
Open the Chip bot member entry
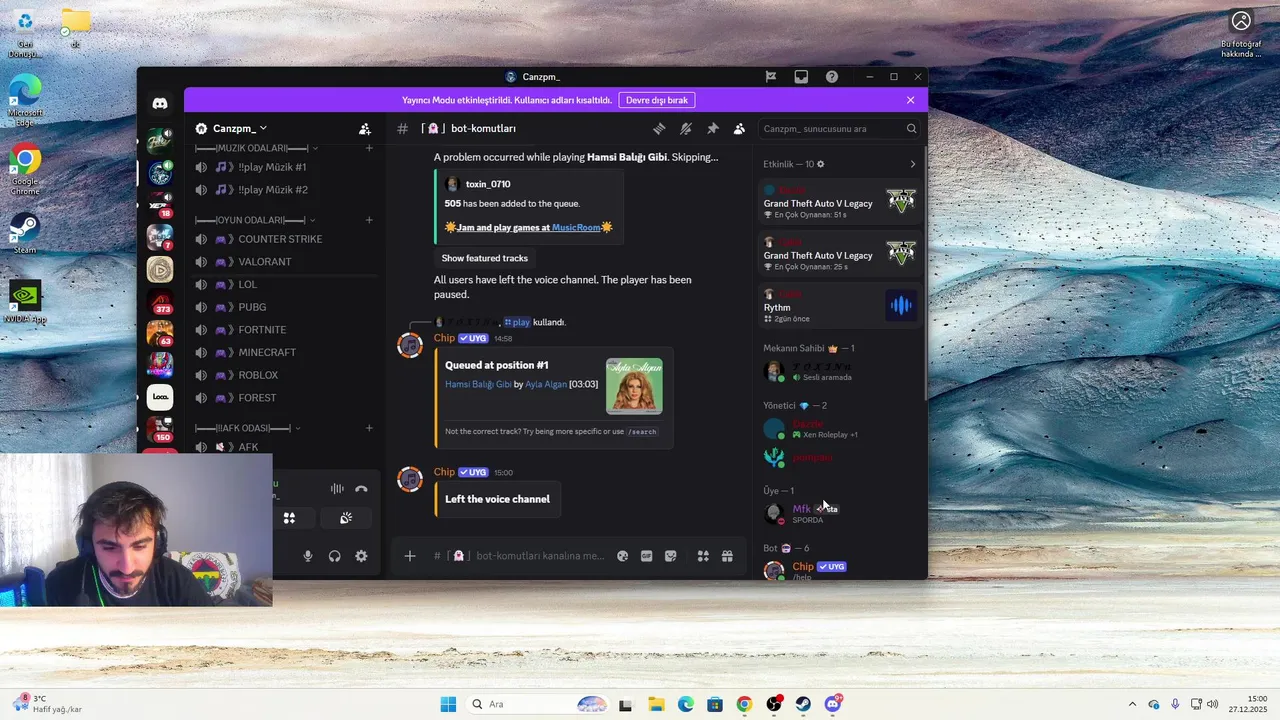839,570
